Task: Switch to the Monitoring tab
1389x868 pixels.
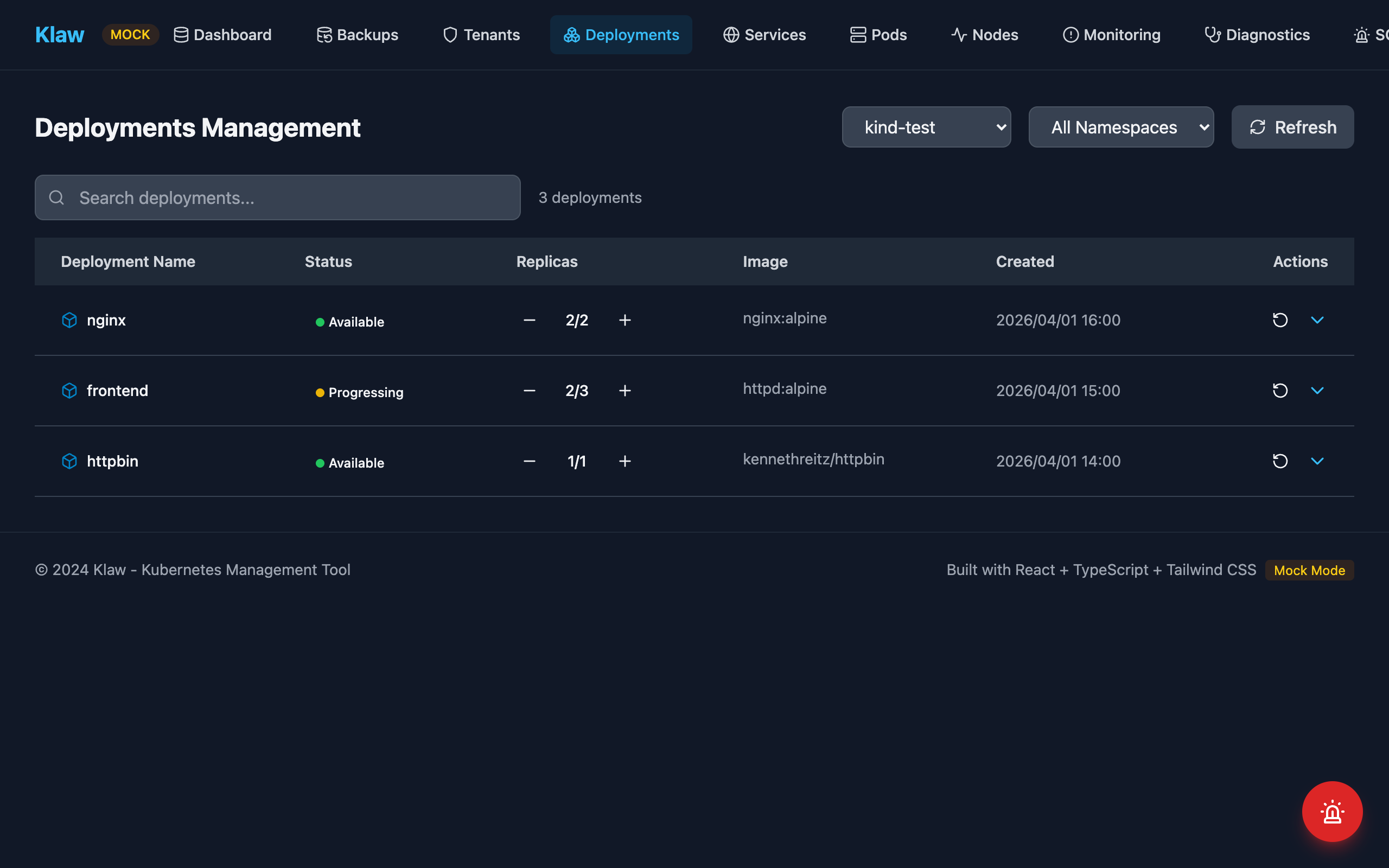Action: click(1111, 35)
